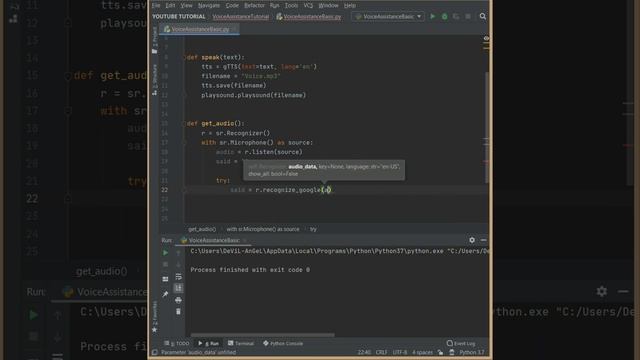The image size is (640, 360).
Task: Open the Navigate menu
Action: (209, 5)
